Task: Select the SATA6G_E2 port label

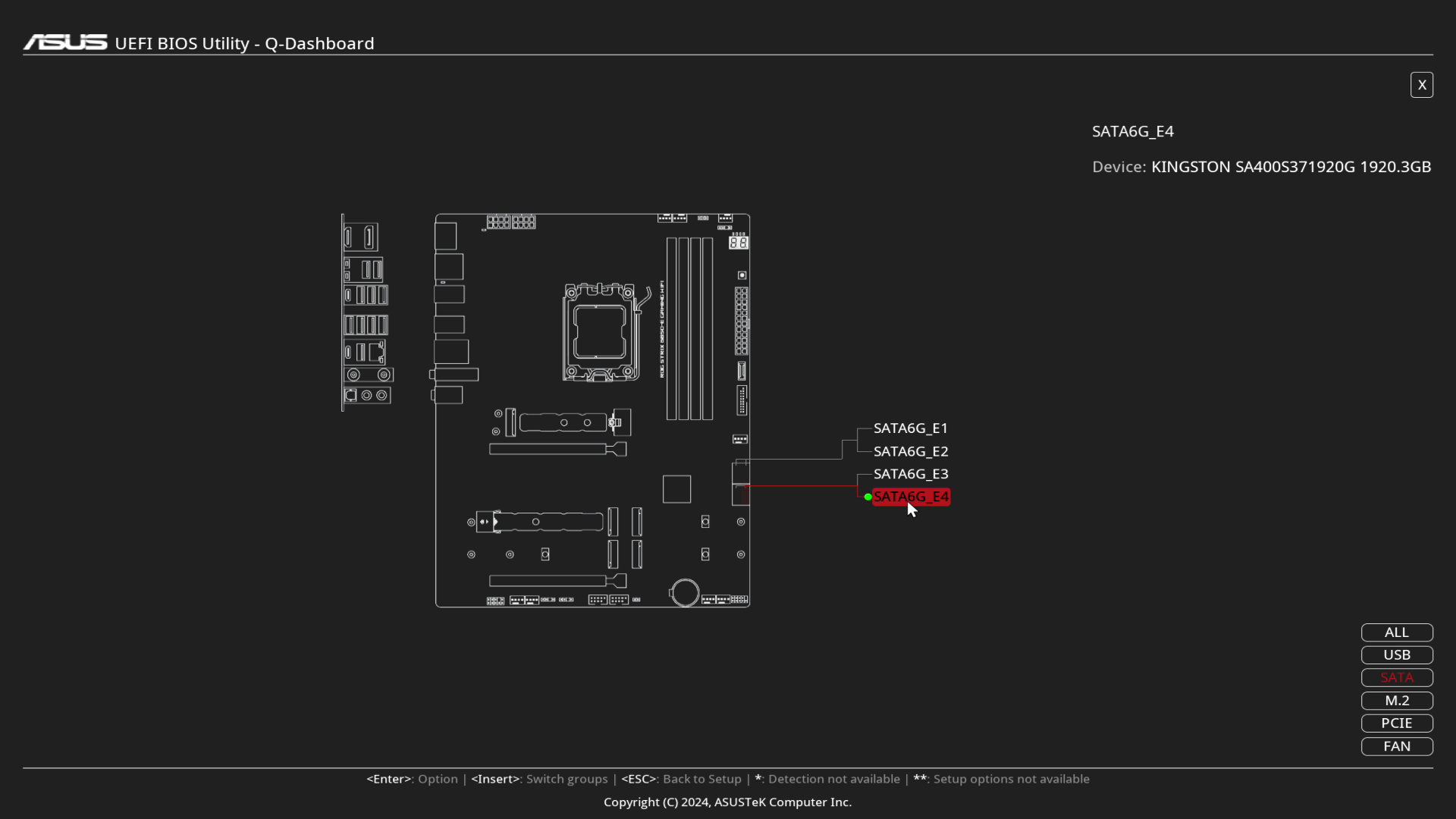Action: point(910,451)
